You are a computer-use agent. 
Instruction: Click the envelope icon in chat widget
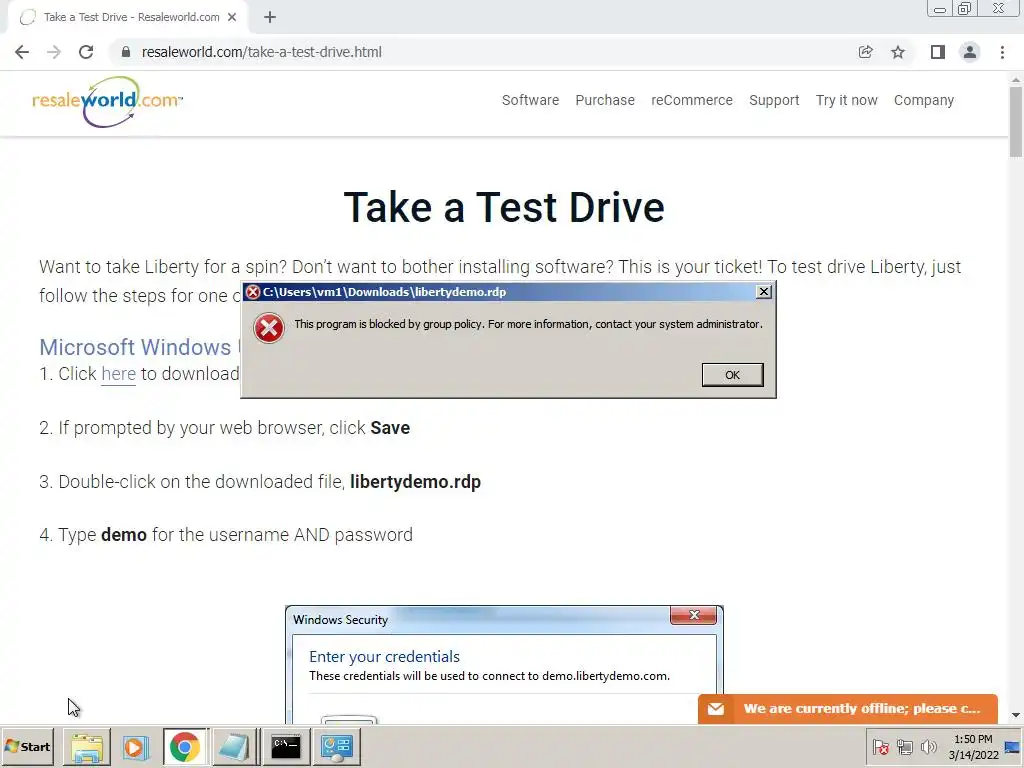pyautogui.click(x=716, y=709)
